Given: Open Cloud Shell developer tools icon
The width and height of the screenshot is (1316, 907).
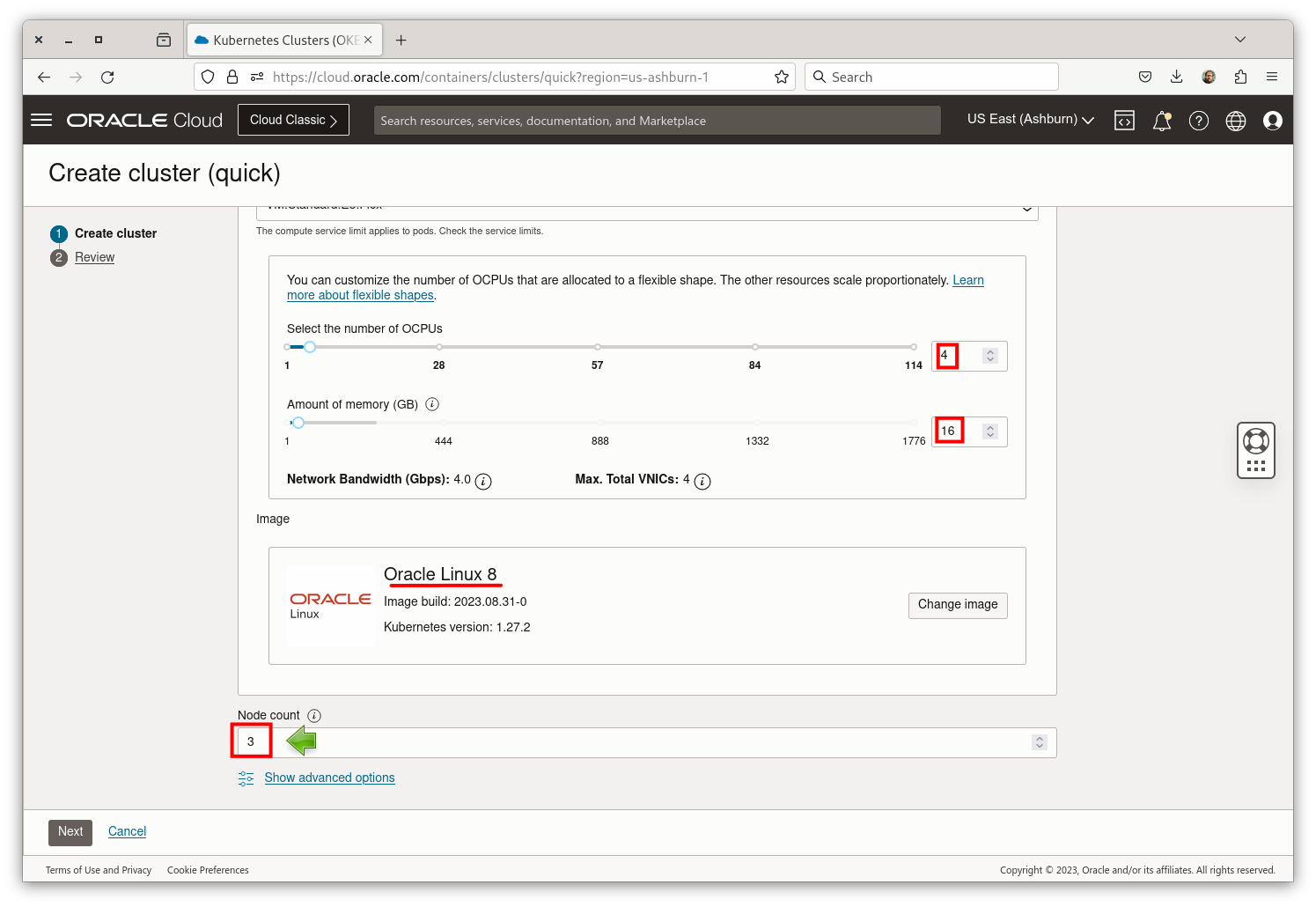Looking at the screenshot, I should 1124,120.
